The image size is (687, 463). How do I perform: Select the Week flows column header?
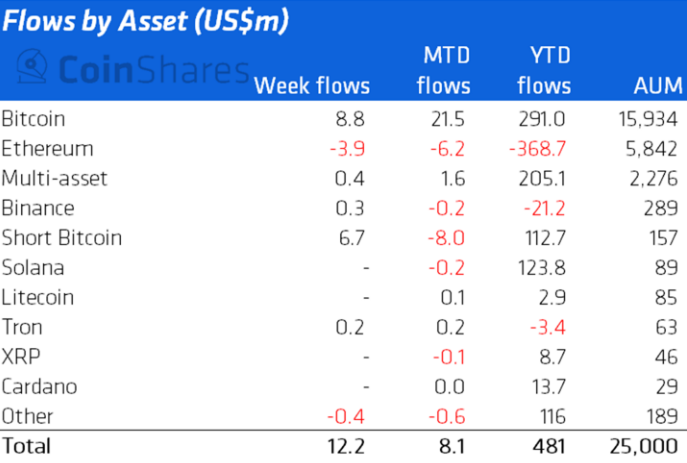tap(313, 85)
